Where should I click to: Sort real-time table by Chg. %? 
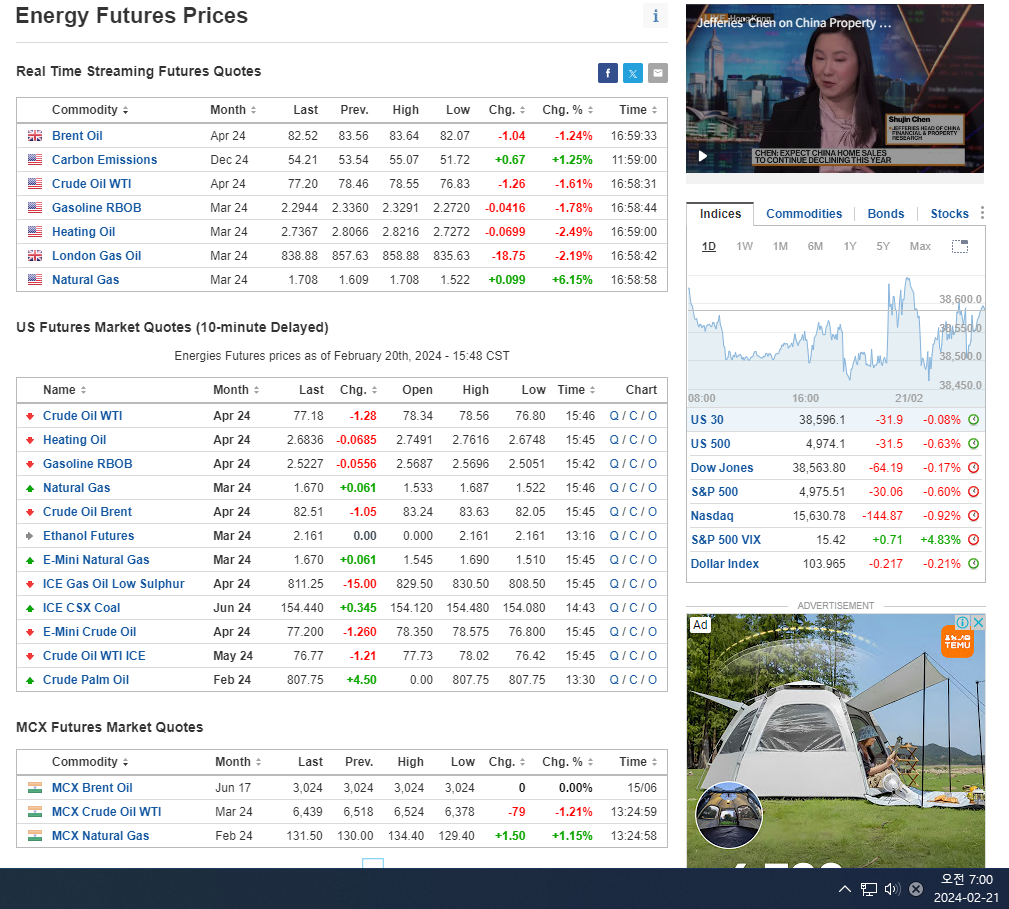click(568, 110)
